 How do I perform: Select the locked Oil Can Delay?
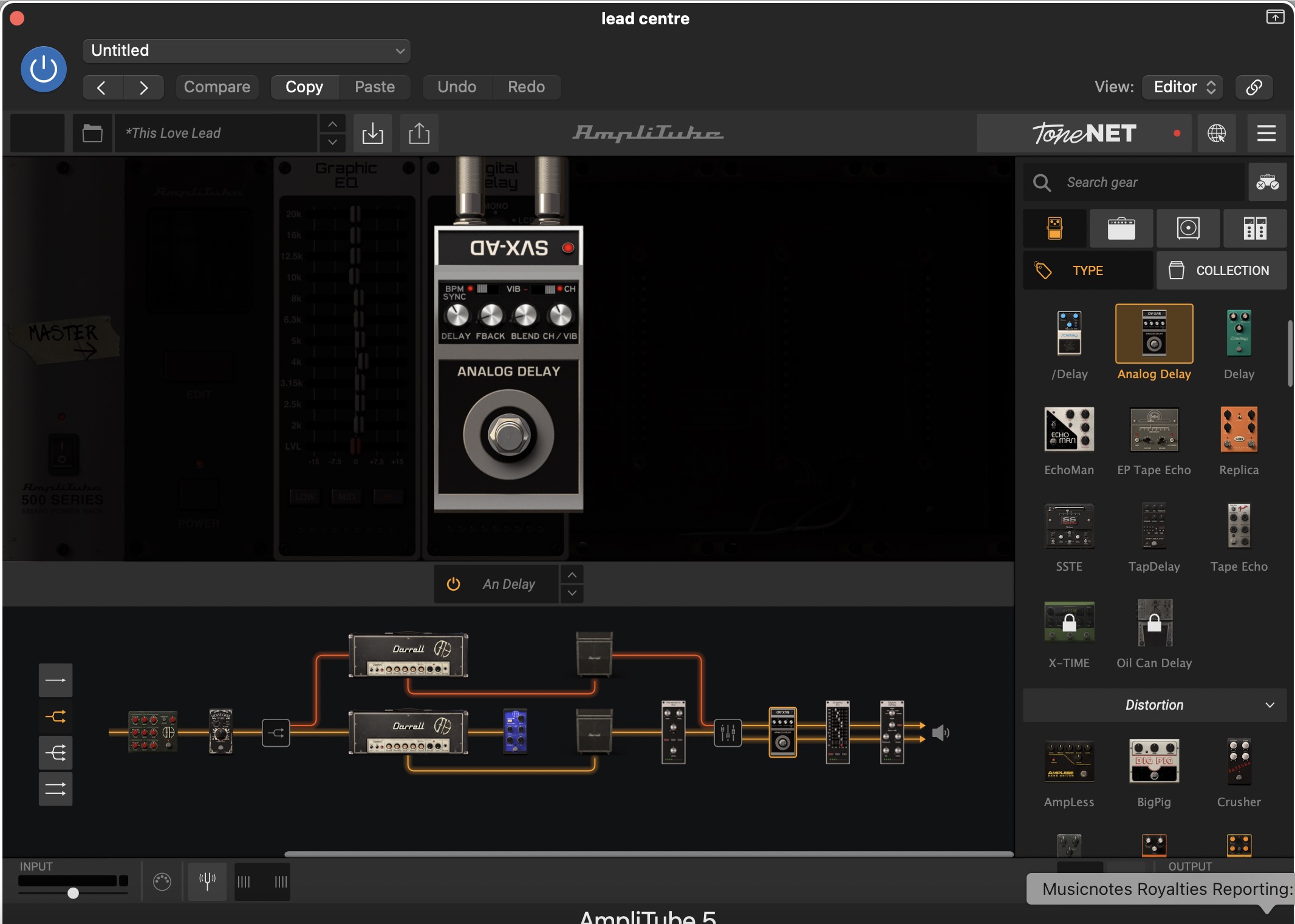1154,622
